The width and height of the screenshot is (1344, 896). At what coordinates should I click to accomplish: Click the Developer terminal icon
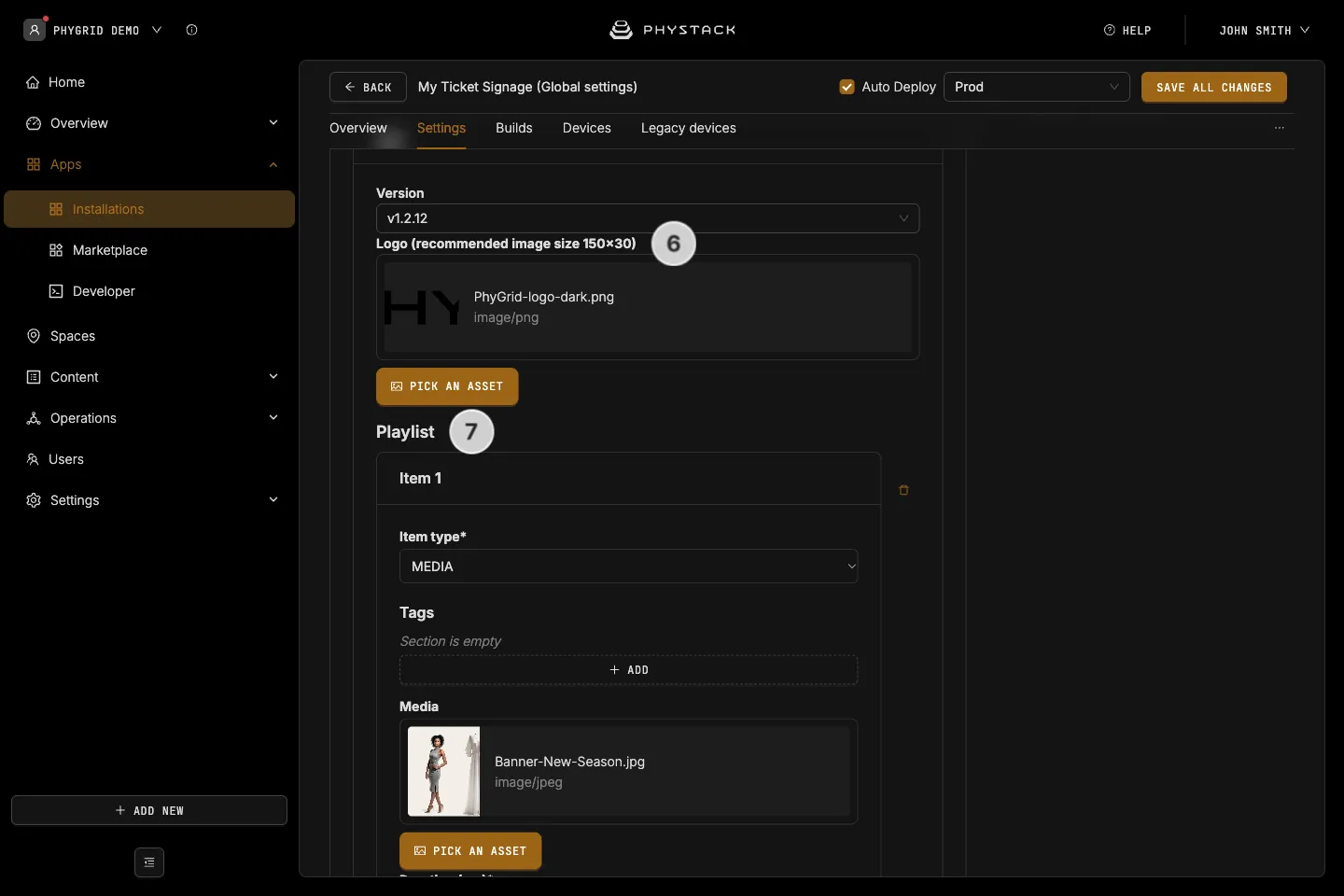click(56, 291)
